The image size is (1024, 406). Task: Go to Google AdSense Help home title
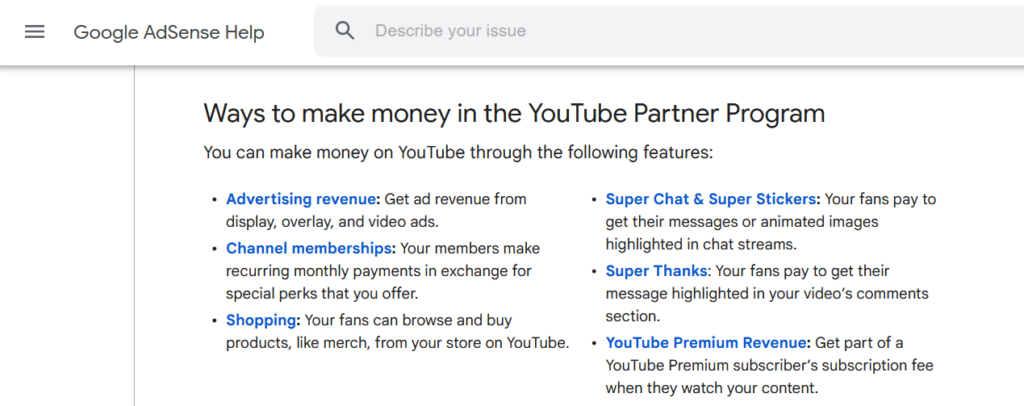169,32
